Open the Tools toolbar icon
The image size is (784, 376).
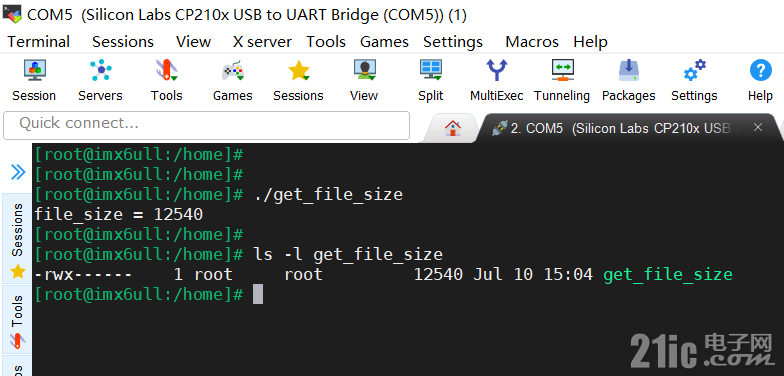pyautogui.click(x=166, y=70)
